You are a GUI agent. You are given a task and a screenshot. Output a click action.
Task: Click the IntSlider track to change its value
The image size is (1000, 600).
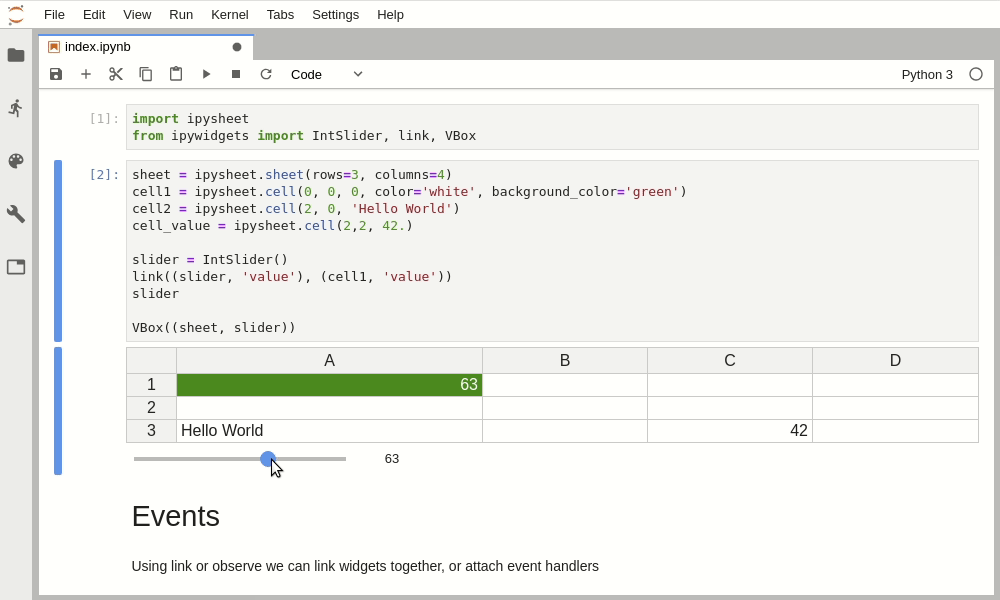click(x=310, y=458)
